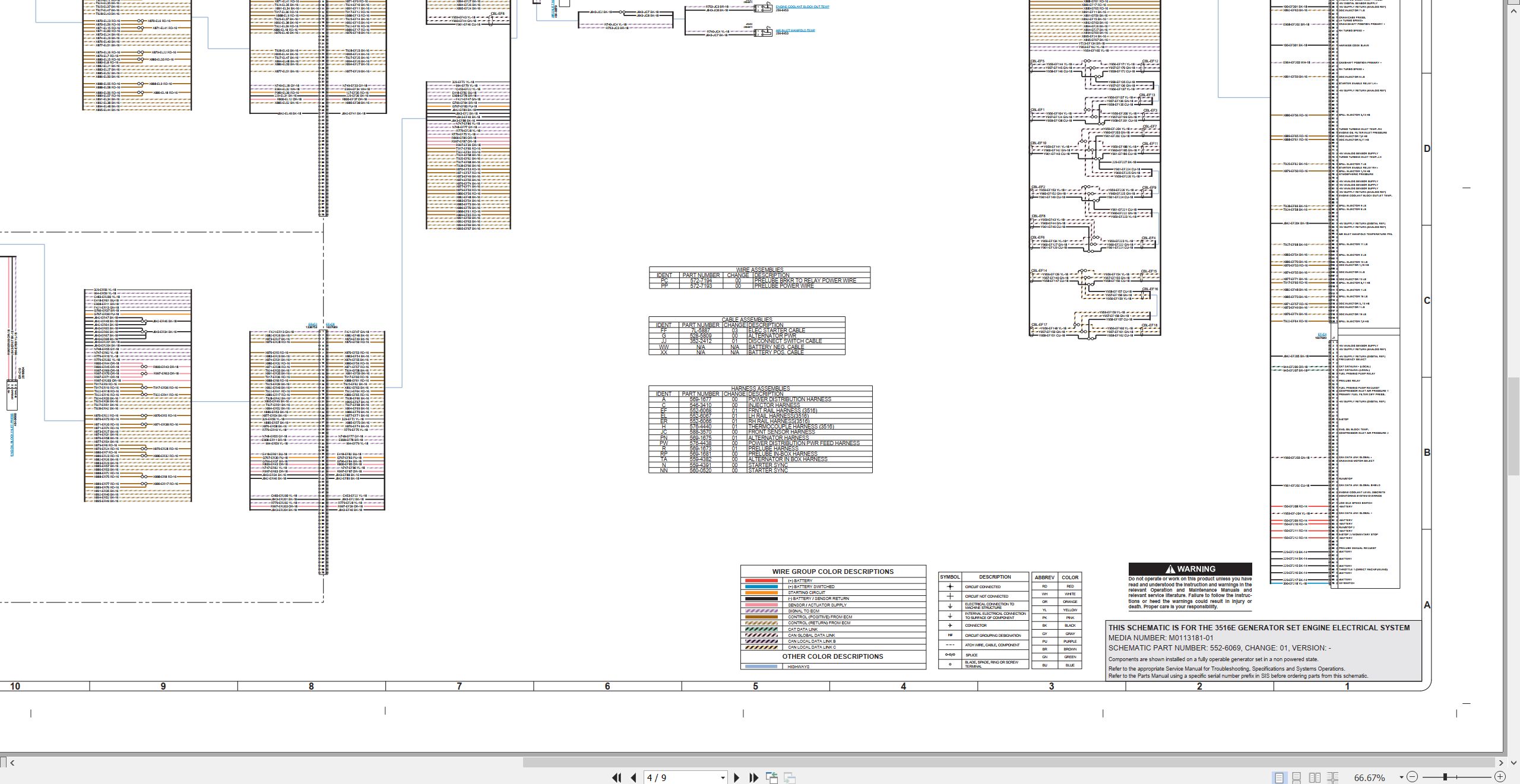Viewport: 1520px width, 784px height.
Task: Open the AIR INLET MANIFOLD TEMP link
Action: [795, 30]
